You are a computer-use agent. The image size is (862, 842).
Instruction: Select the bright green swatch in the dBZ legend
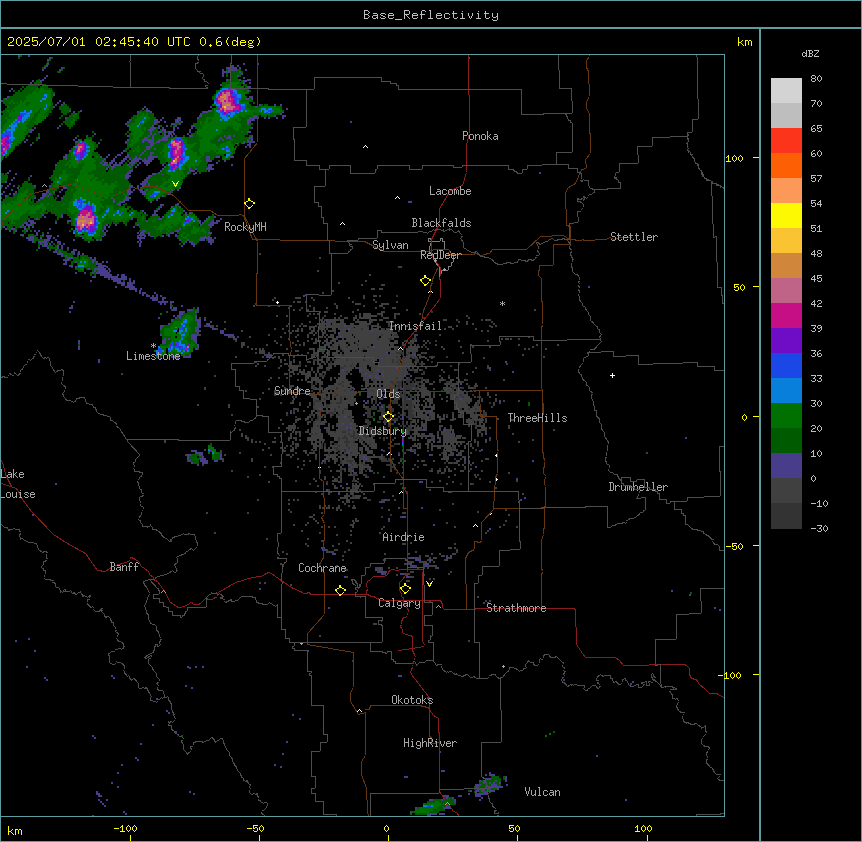click(786, 416)
